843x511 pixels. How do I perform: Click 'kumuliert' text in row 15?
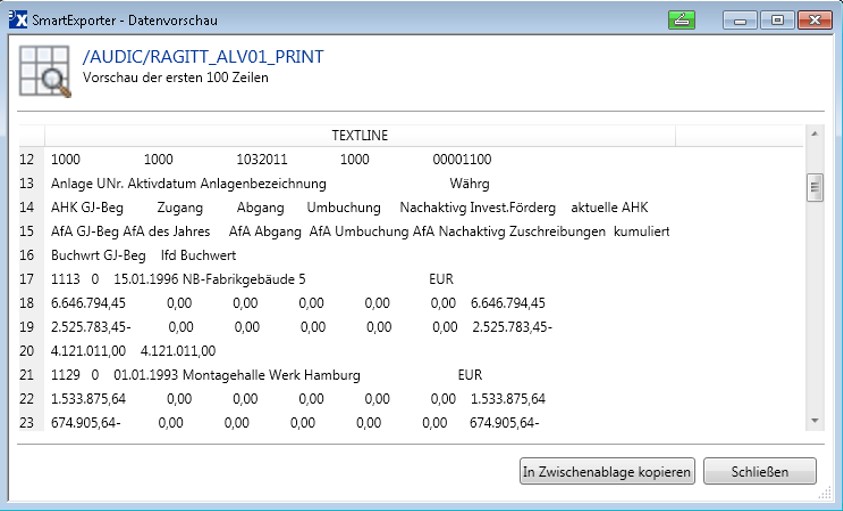(x=641, y=231)
